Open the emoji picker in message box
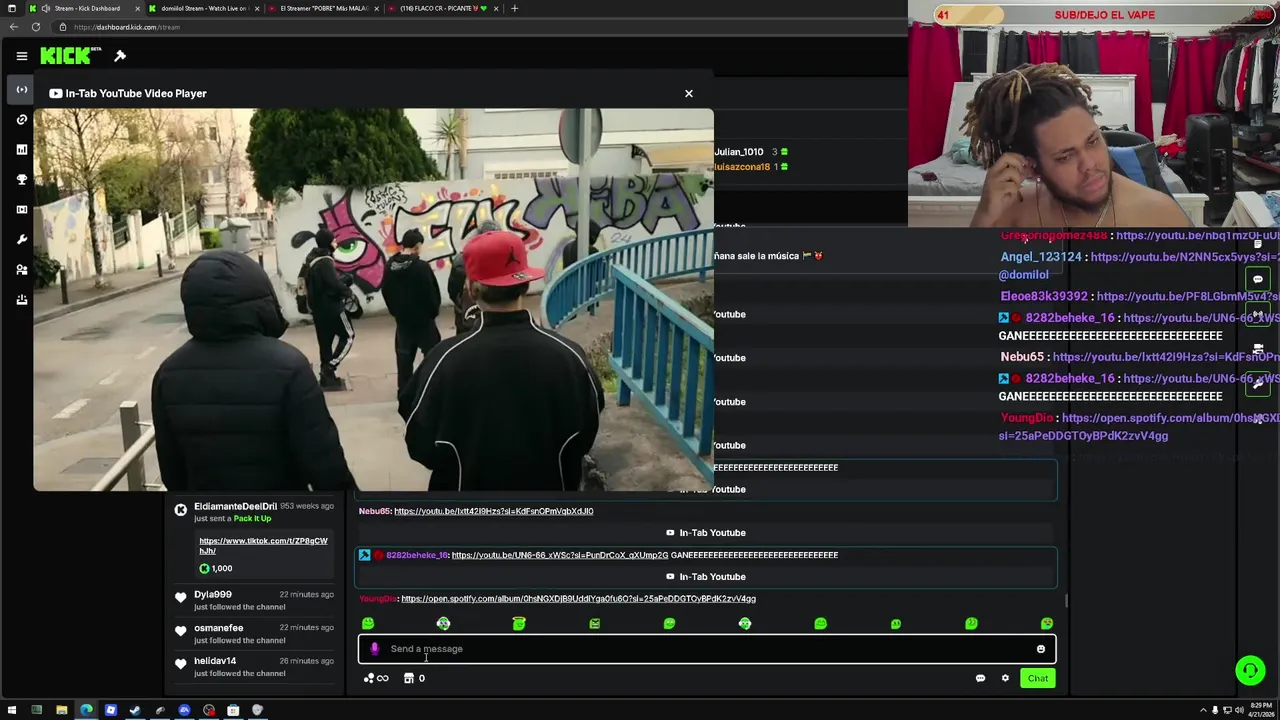The image size is (1280, 720). 1040,649
